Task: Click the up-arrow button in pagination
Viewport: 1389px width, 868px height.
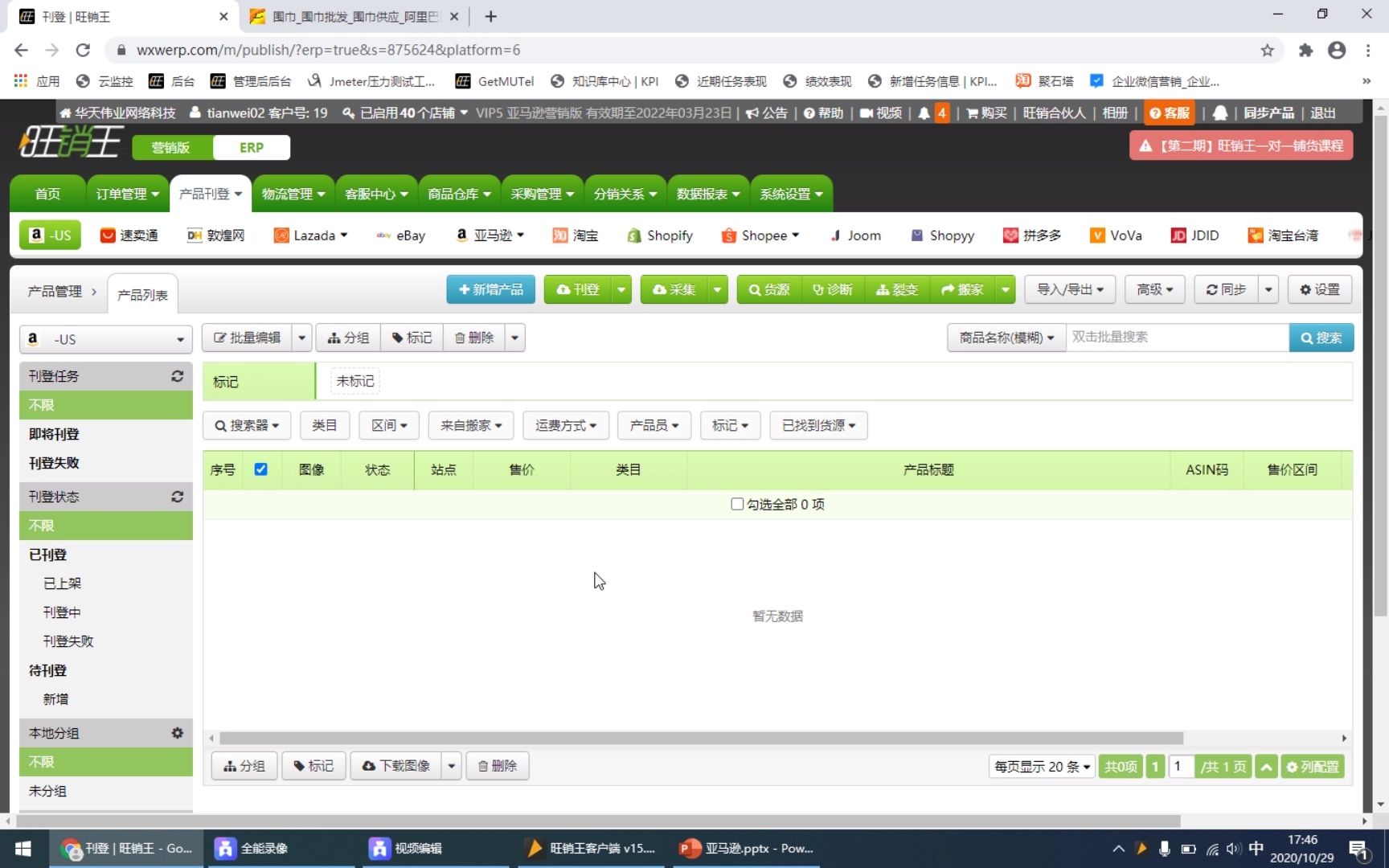Action: pos(1266,767)
